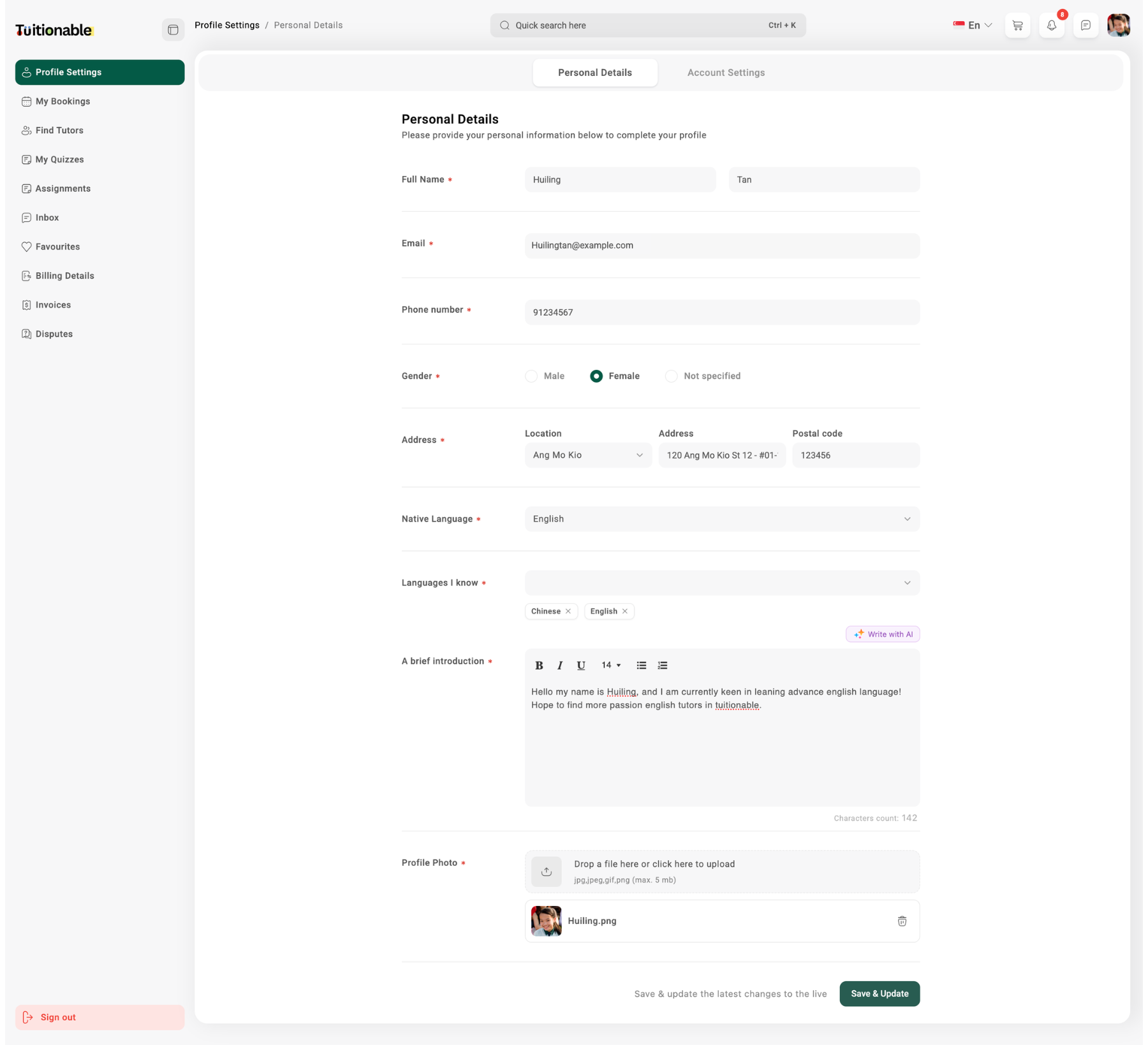The height and width of the screenshot is (1045, 1148).
Task: Click the street Address input field
Action: coord(722,455)
